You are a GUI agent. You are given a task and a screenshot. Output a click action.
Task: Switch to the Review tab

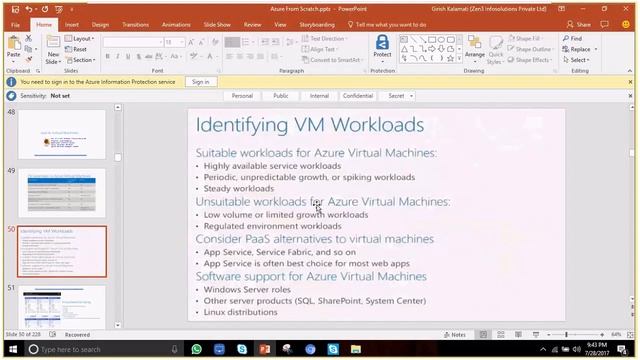253,25
